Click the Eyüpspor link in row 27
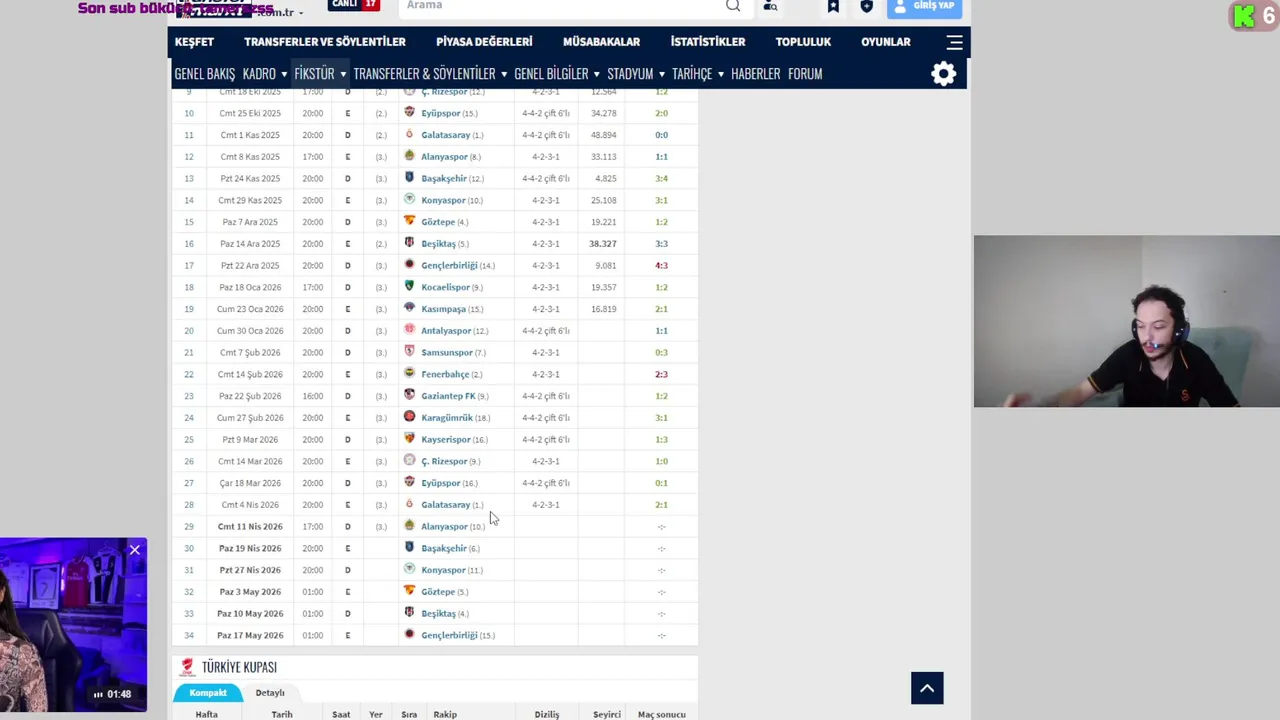 click(441, 483)
